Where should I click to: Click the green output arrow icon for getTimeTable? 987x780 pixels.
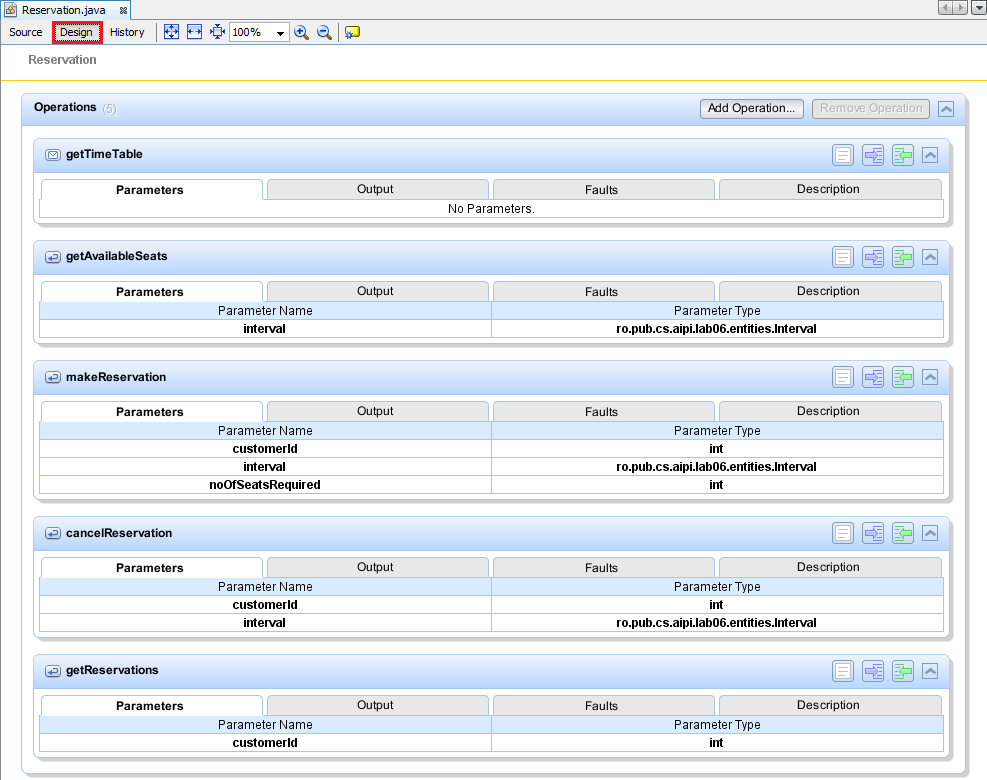point(903,155)
